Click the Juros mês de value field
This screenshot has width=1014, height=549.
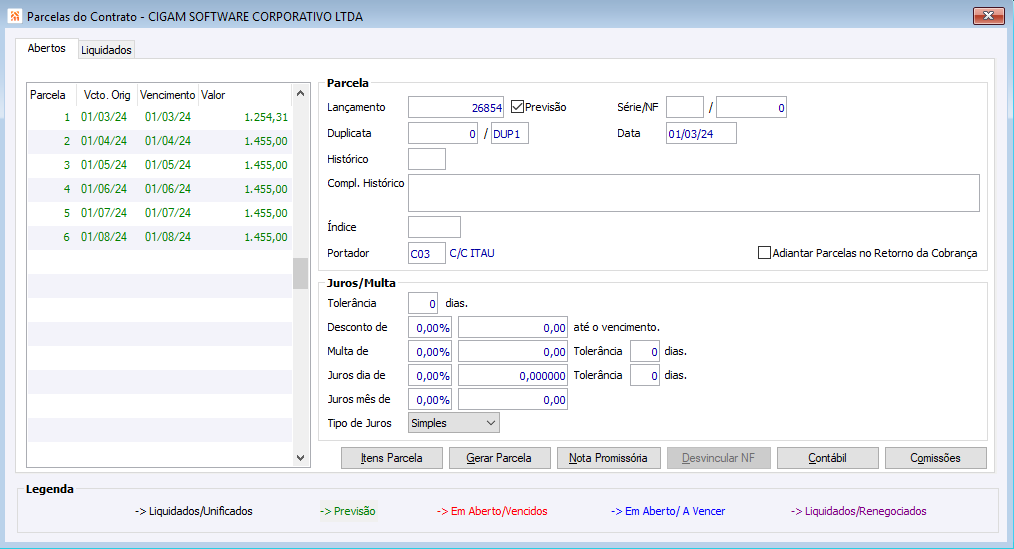click(x=513, y=400)
